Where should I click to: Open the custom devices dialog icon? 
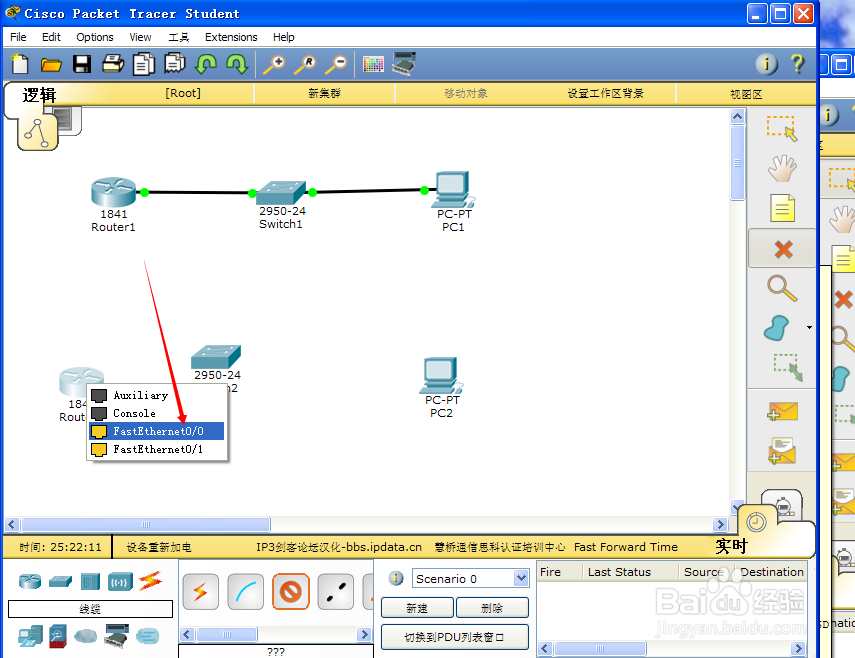[x=405, y=64]
